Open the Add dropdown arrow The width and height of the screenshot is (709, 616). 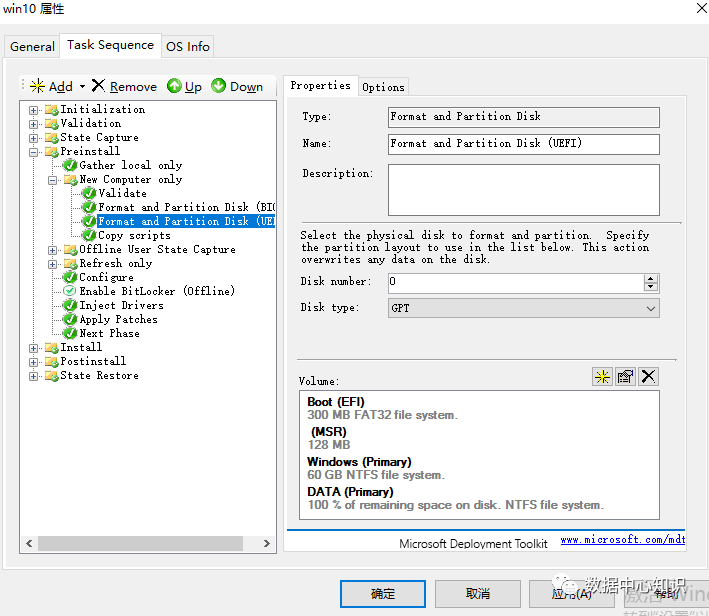coord(82,86)
